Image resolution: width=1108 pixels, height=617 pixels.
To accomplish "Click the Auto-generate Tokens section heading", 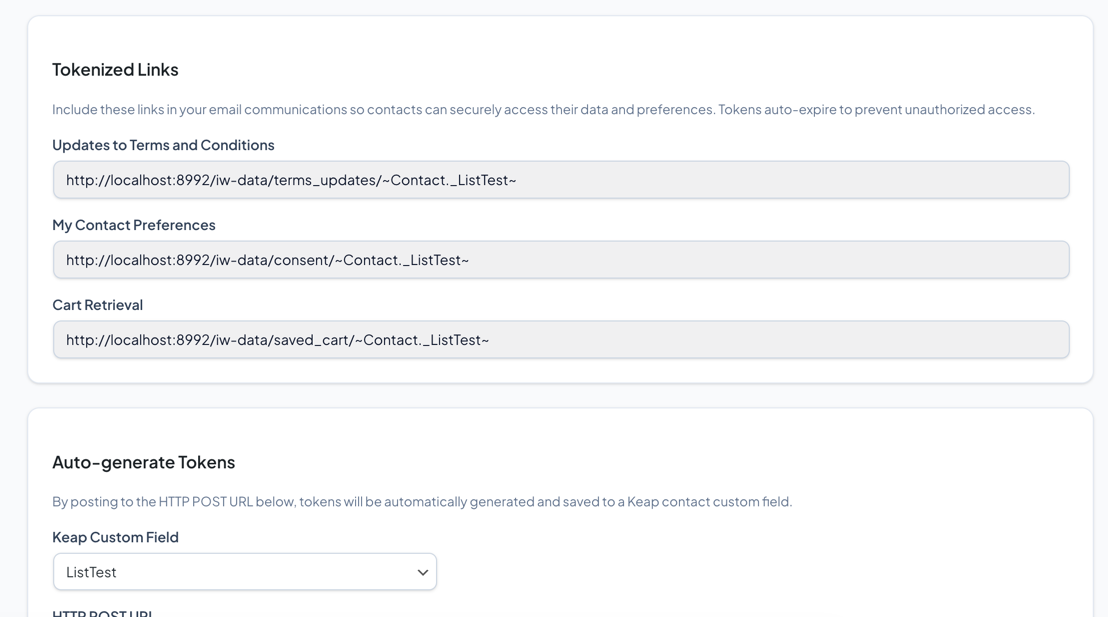I will [x=143, y=462].
